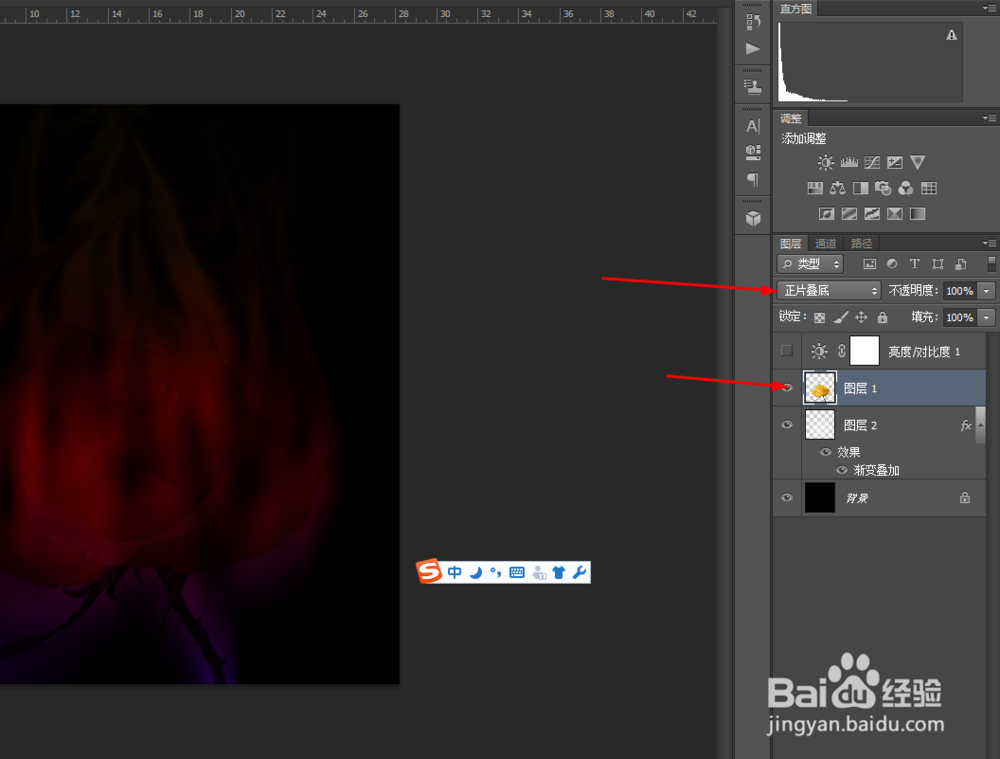Filter layers by adjustment layers
Viewport: 1000px width, 759px height.
click(x=892, y=264)
